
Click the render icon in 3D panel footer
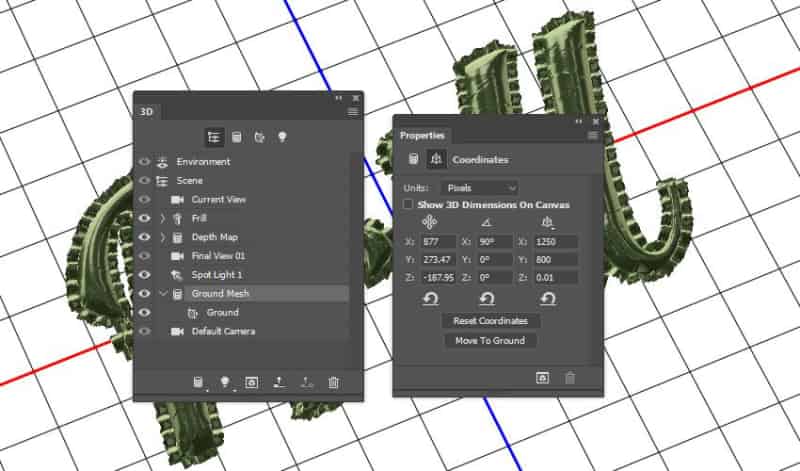pos(252,382)
